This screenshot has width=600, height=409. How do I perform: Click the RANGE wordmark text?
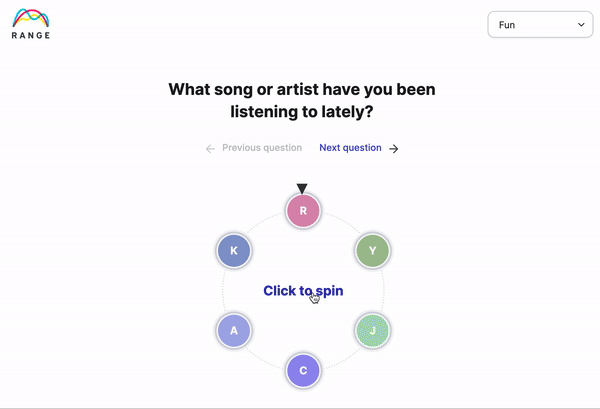point(31,36)
